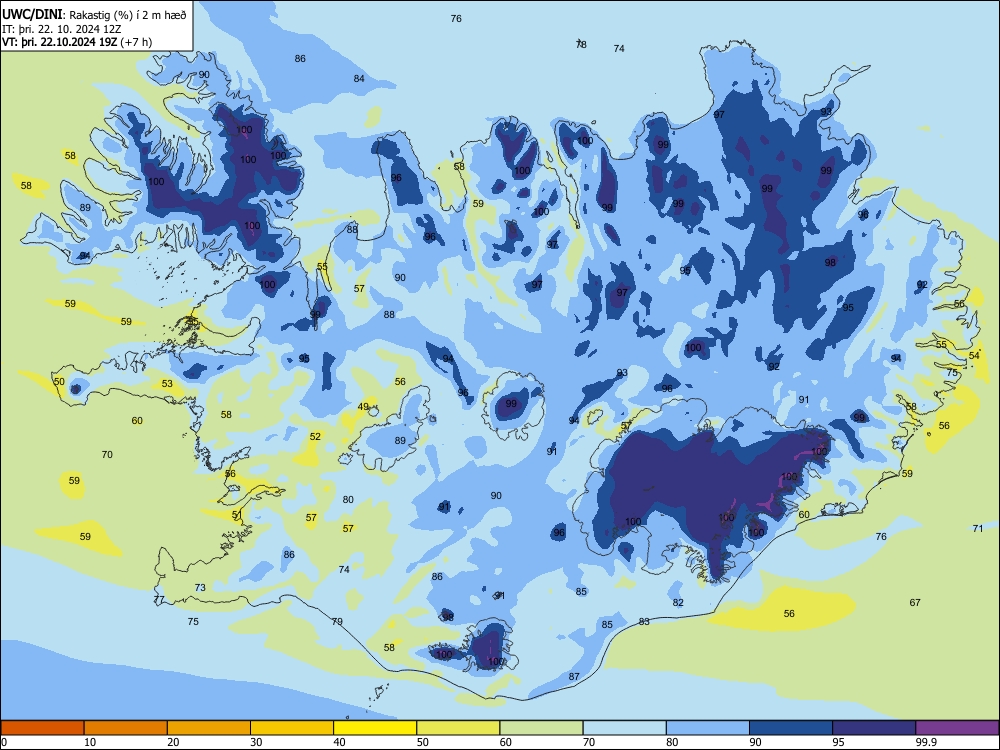Click the 70–80 light blue legend swatch
This screenshot has height=750, width=1000.
click(x=624, y=728)
